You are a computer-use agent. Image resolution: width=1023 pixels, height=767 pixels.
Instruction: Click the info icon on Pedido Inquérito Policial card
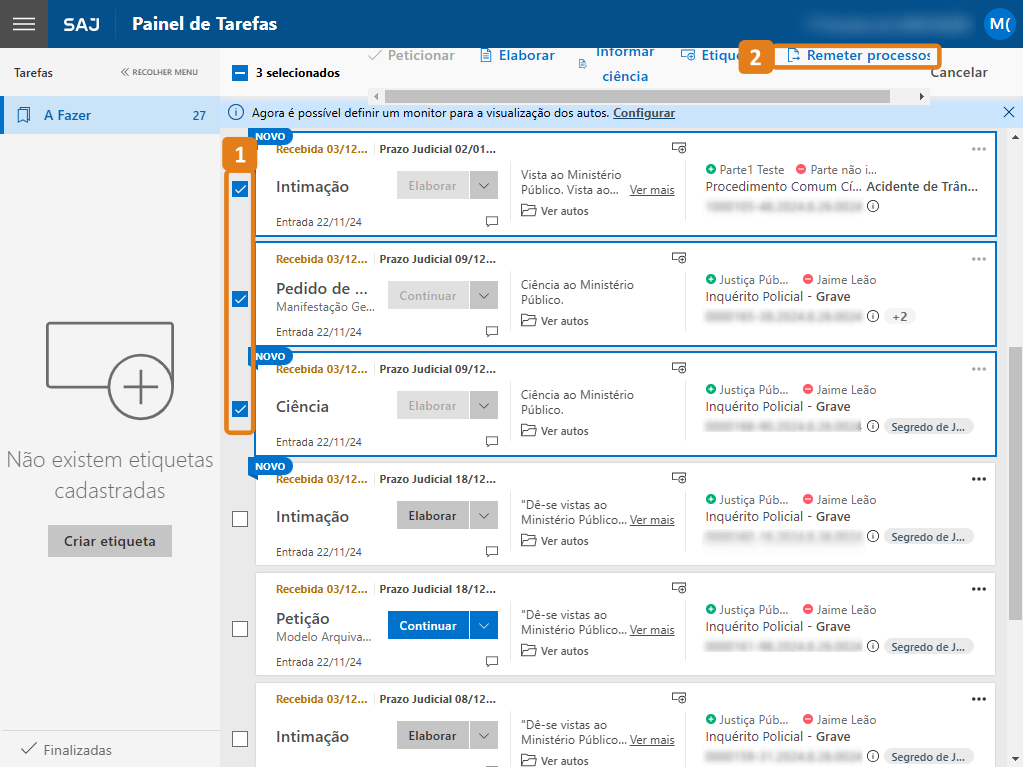(x=872, y=316)
